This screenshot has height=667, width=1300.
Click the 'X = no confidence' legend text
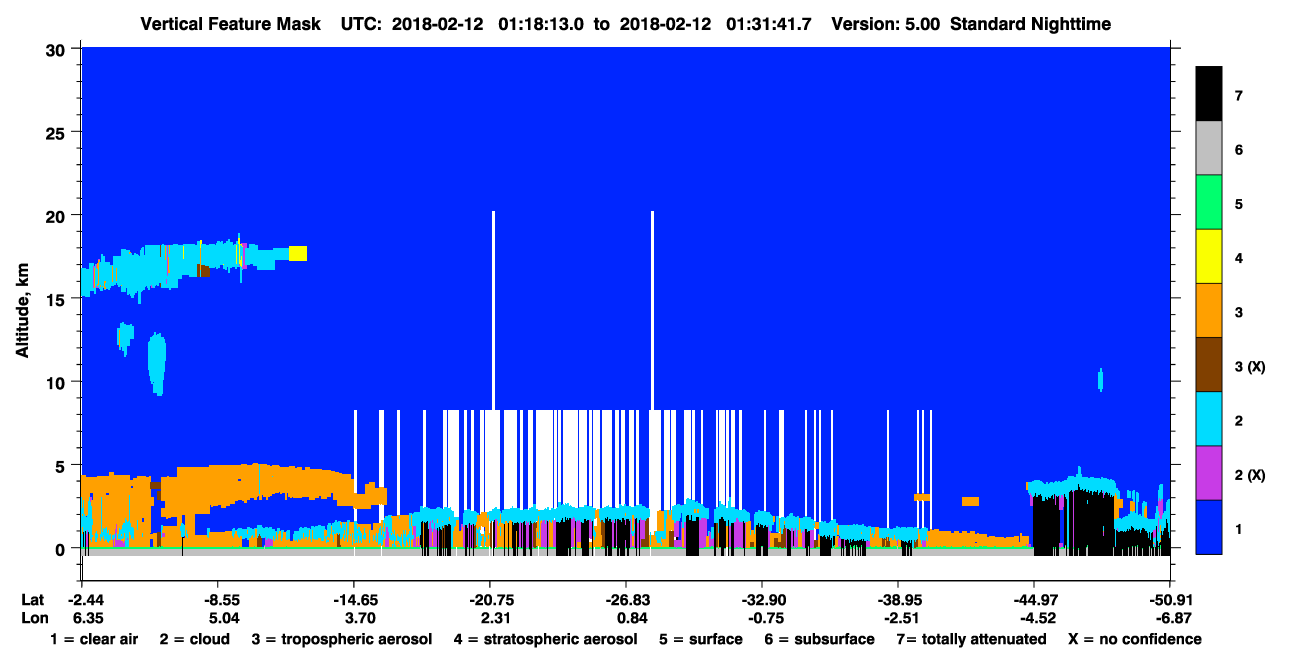point(1135,639)
